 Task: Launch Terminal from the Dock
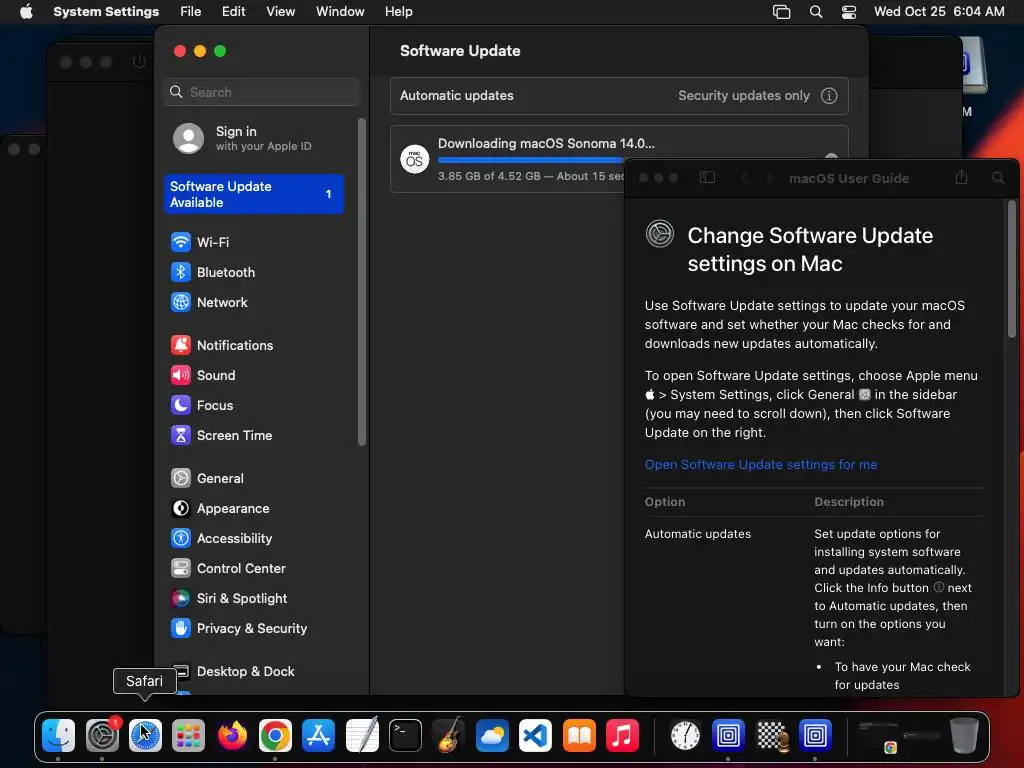405,735
